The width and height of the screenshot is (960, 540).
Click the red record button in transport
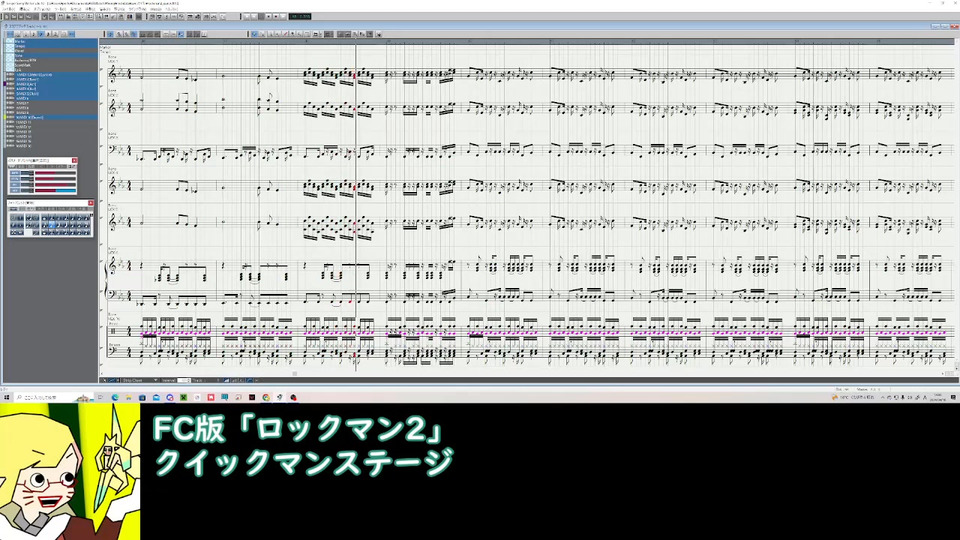coord(276,17)
